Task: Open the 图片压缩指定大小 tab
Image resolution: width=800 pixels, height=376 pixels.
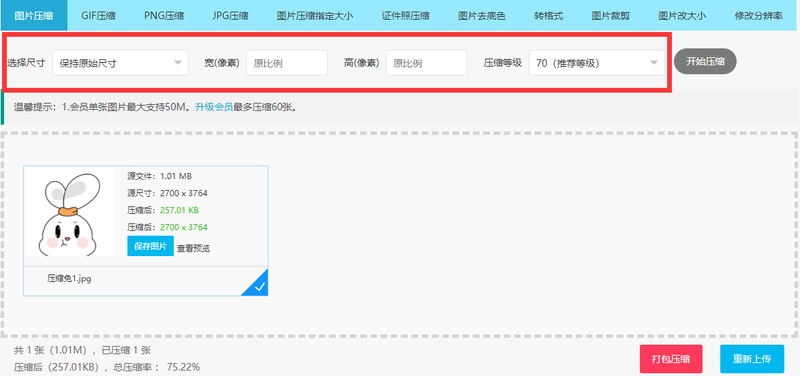Action: (x=314, y=15)
